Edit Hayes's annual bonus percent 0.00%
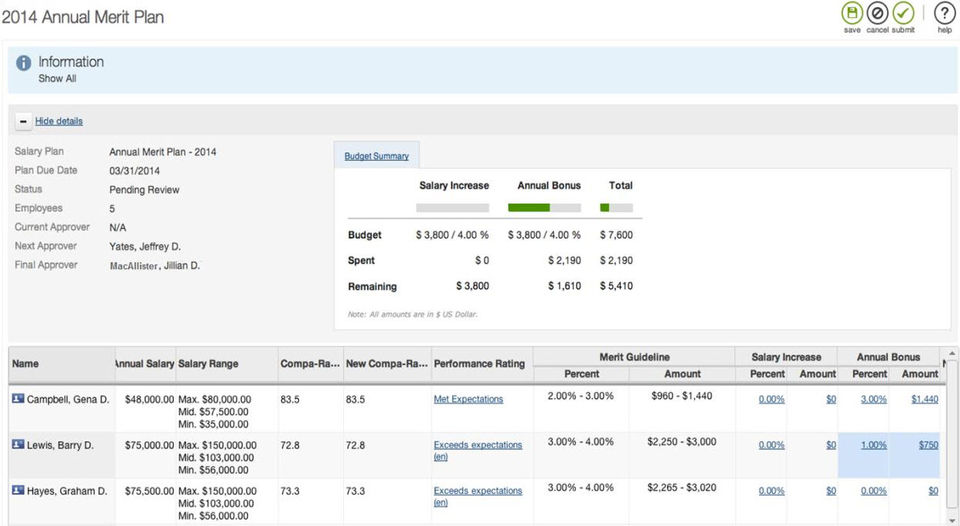 pos(874,491)
